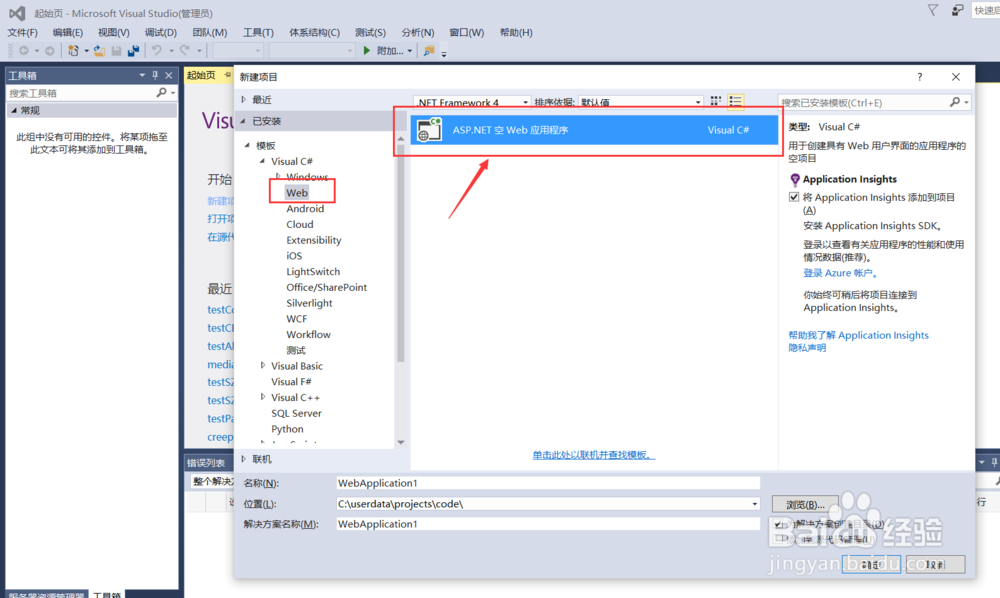Click the project Name input field
The image size is (1000, 598).
point(548,483)
